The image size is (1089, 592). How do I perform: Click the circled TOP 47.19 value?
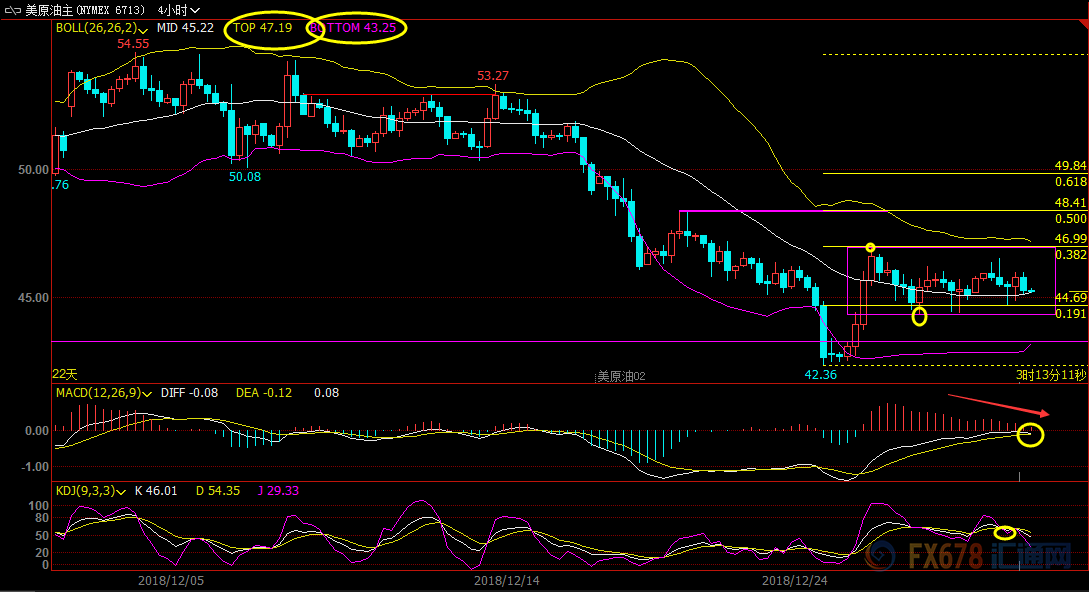click(262, 28)
